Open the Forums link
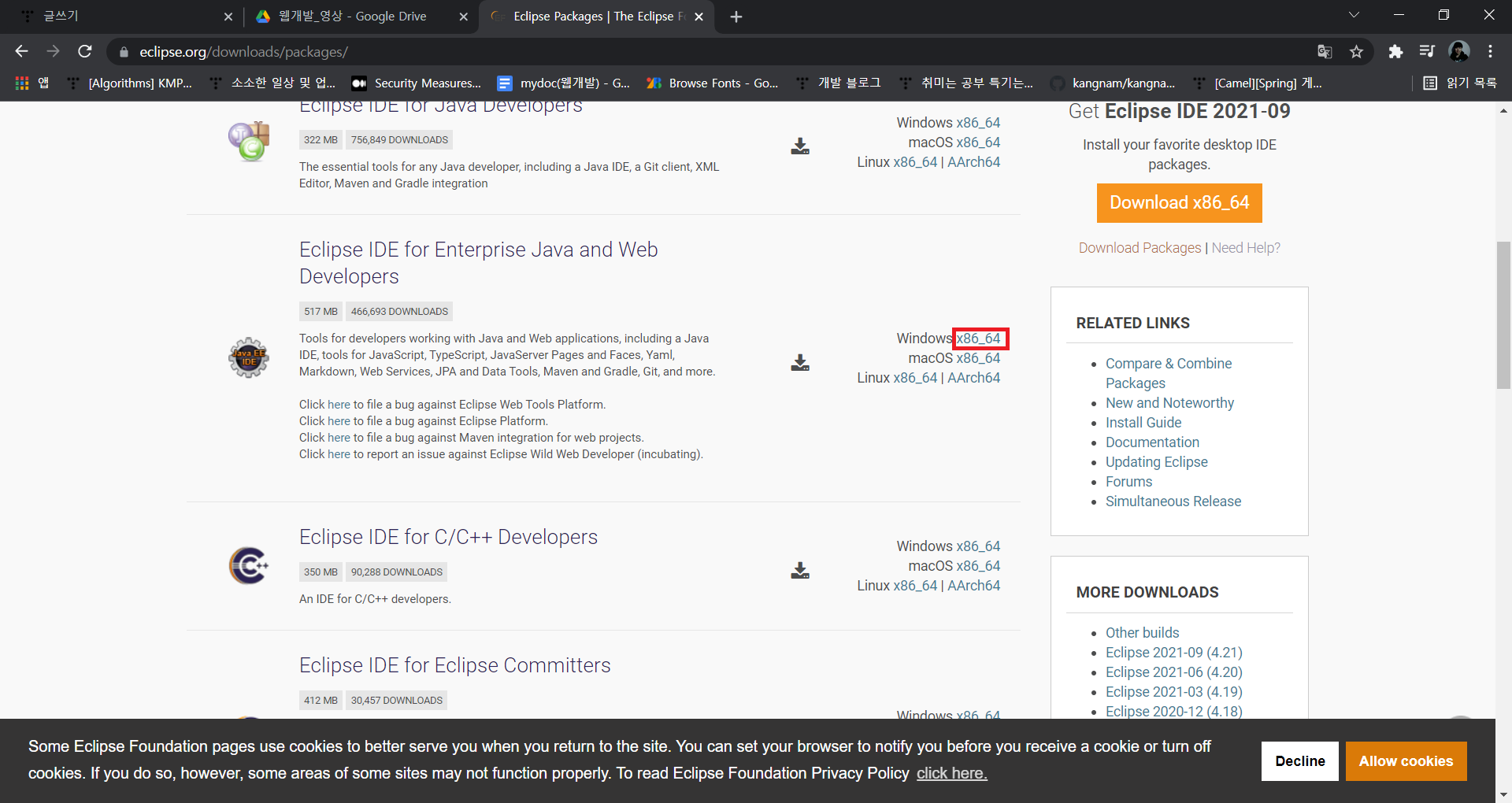This screenshot has height=803, width=1512. click(1128, 482)
